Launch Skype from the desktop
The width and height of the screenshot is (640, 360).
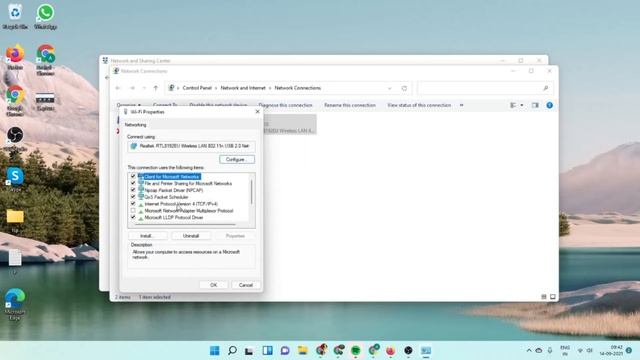pos(15,180)
